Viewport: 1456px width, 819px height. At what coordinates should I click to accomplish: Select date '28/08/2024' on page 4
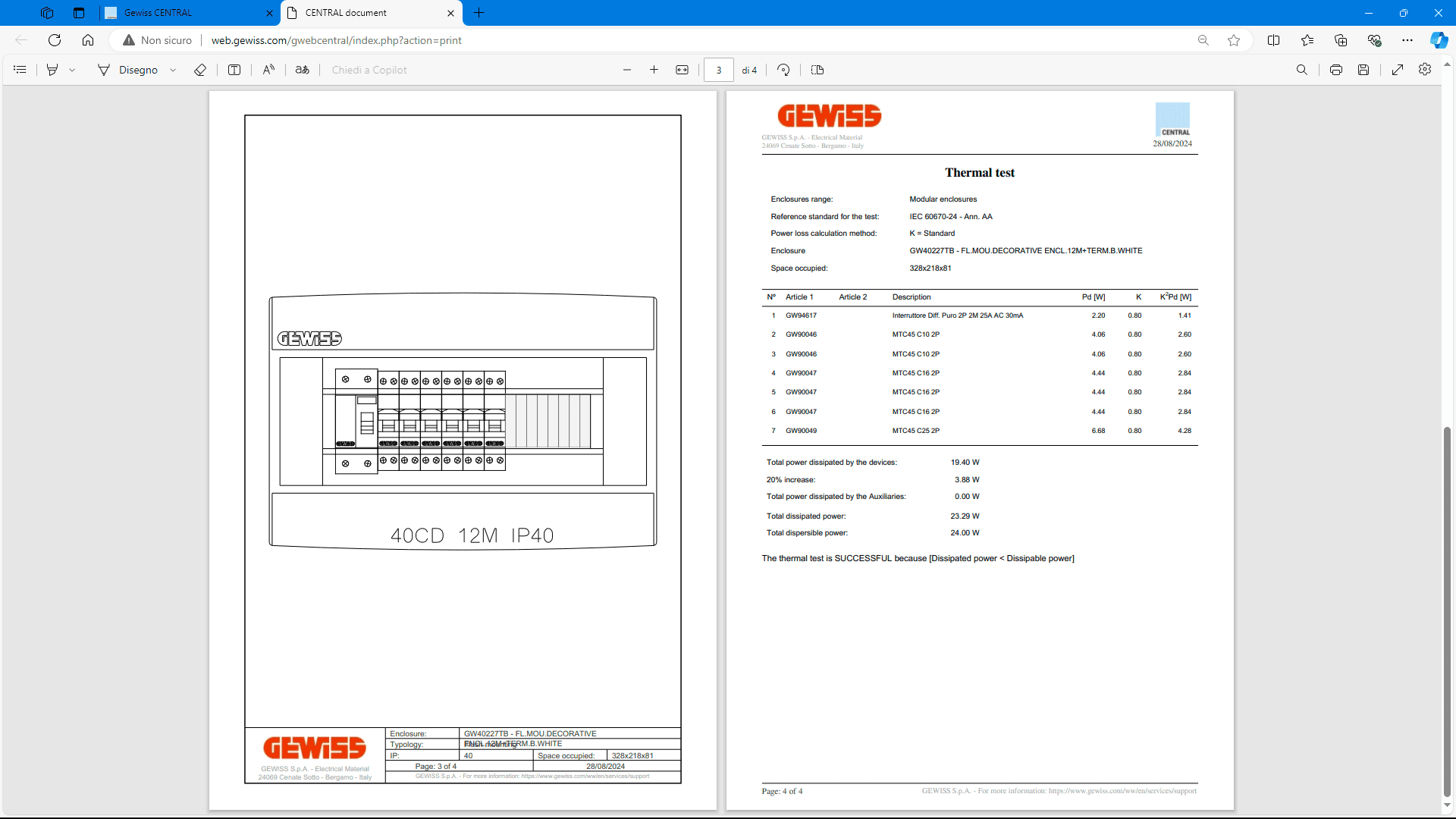pyautogui.click(x=1172, y=143)
